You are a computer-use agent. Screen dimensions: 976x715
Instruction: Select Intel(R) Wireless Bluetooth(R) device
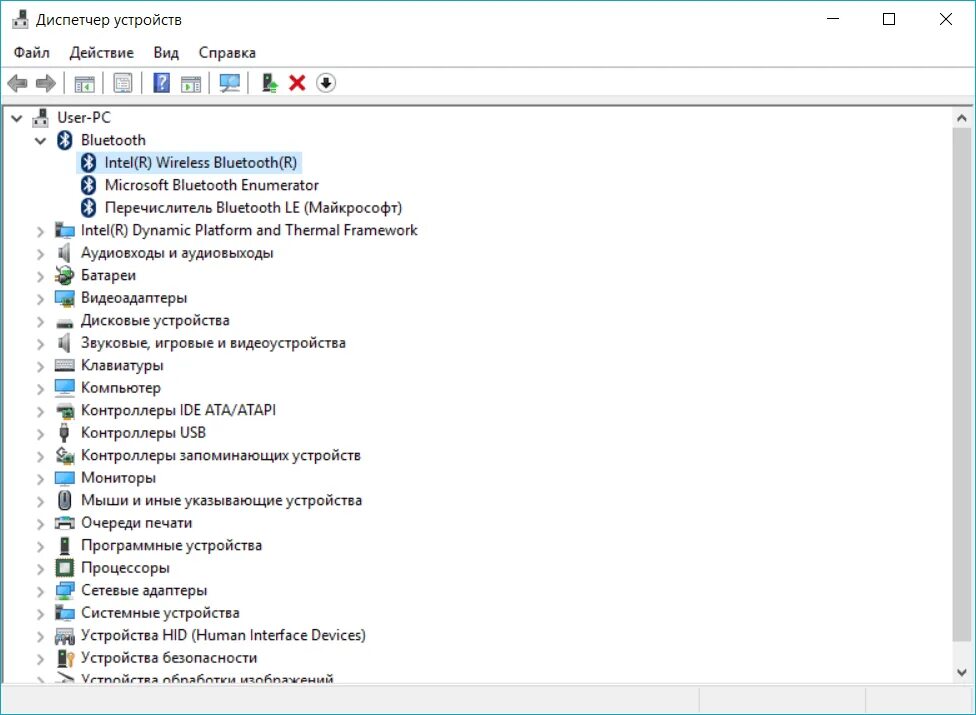point(200,162)
